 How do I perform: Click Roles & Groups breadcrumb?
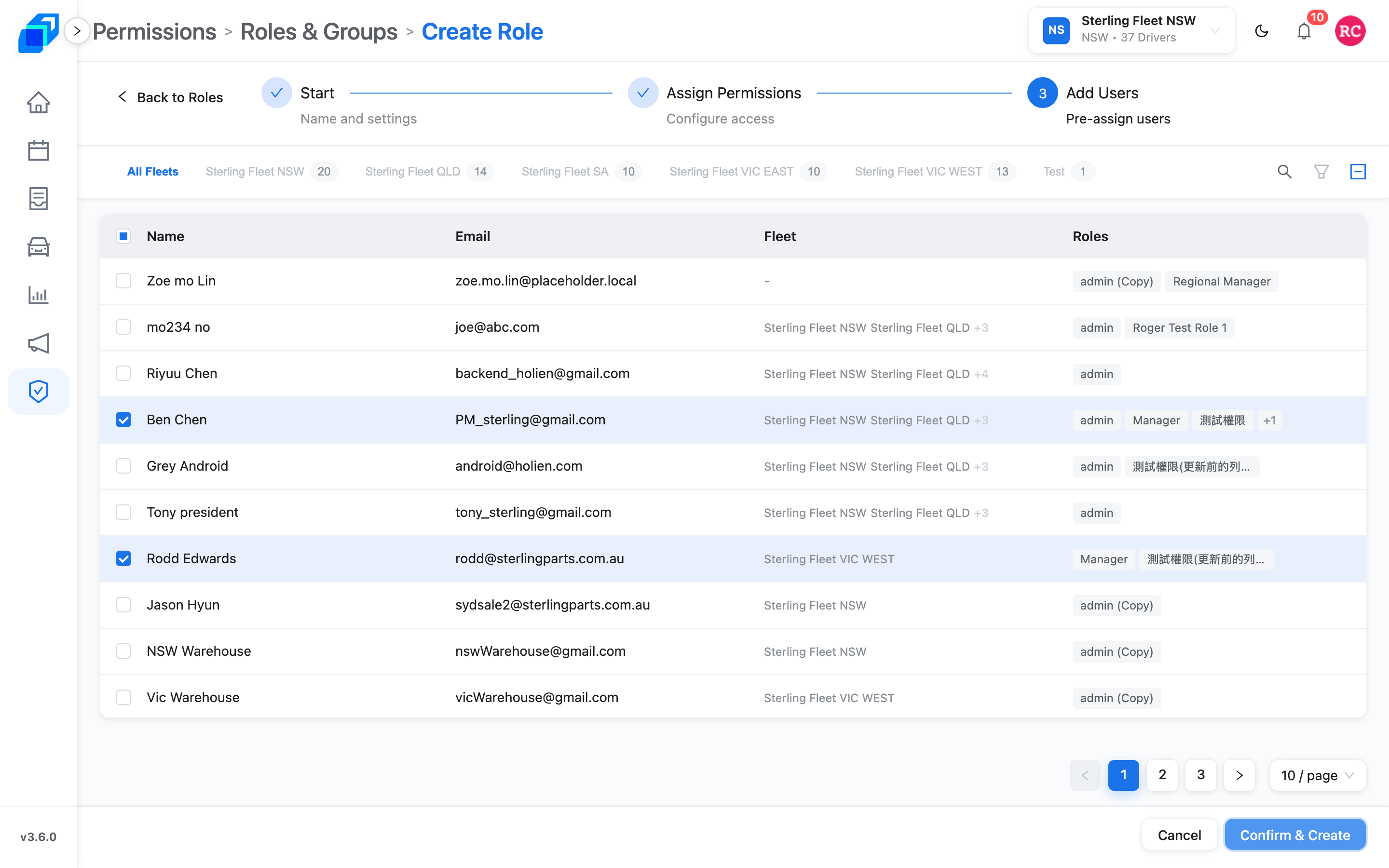tap(318, 31)
